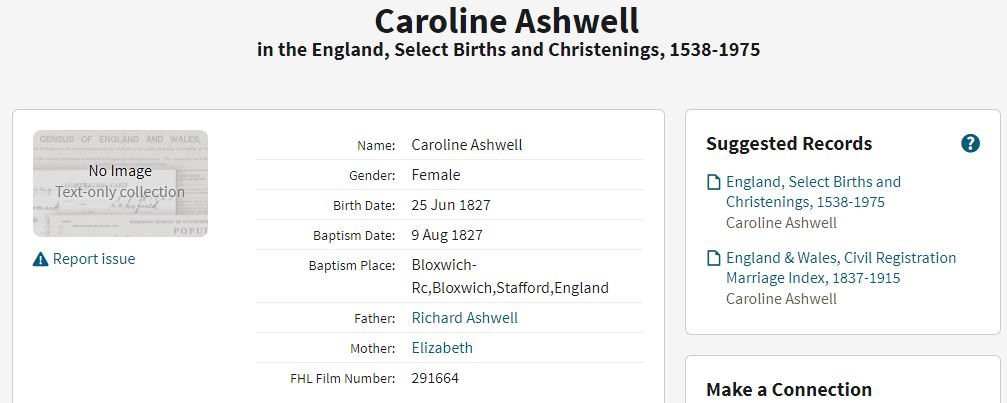Click document icon beside Civil Registration Marriage Index
Image resolution: width=1007 pixels, height=403 pixels.
click(714, 259)
